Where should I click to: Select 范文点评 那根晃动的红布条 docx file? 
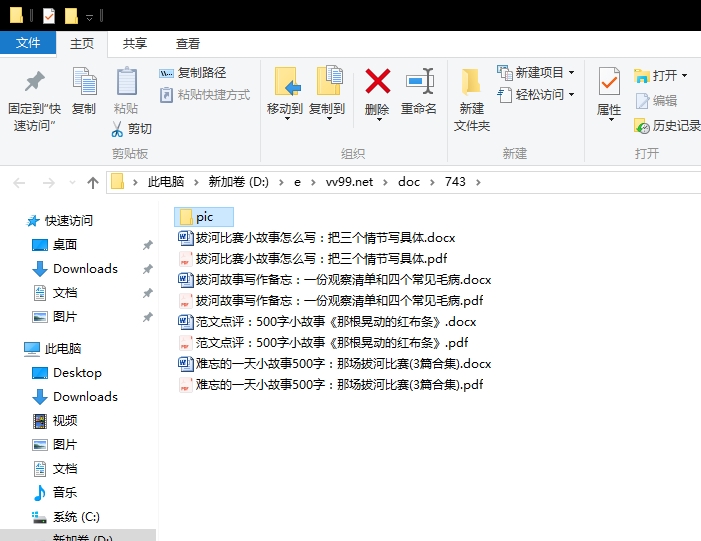click(x=327, y=322)
